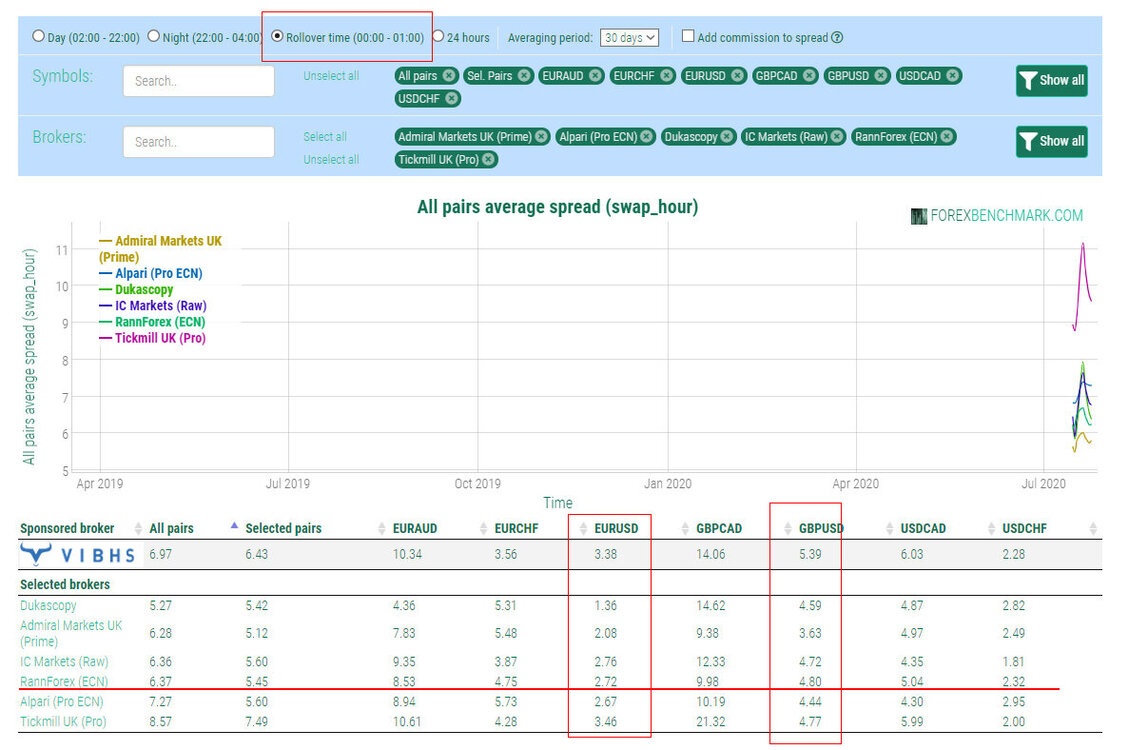The height and width of the screenshot is (750, 1129).
Task: Click Select all for Brokers
Action: point(325,137)
